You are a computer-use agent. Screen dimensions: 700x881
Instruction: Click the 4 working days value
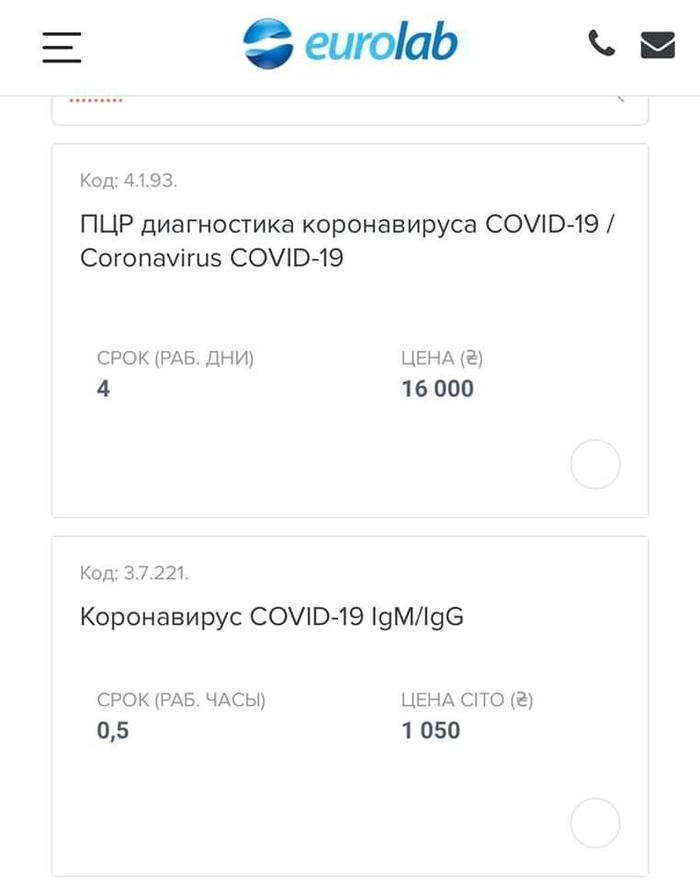pyautogui.click(x=103, y=389)
